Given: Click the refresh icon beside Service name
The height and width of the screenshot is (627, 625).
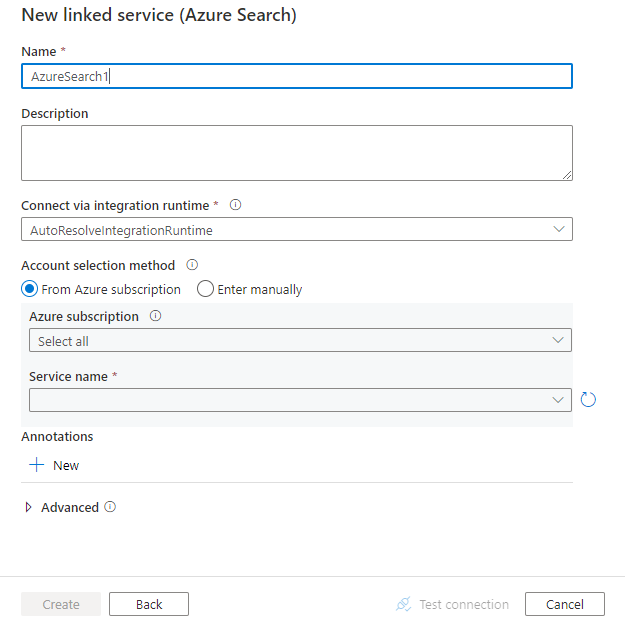Looking at the screenshot, I should pos(588,400).
